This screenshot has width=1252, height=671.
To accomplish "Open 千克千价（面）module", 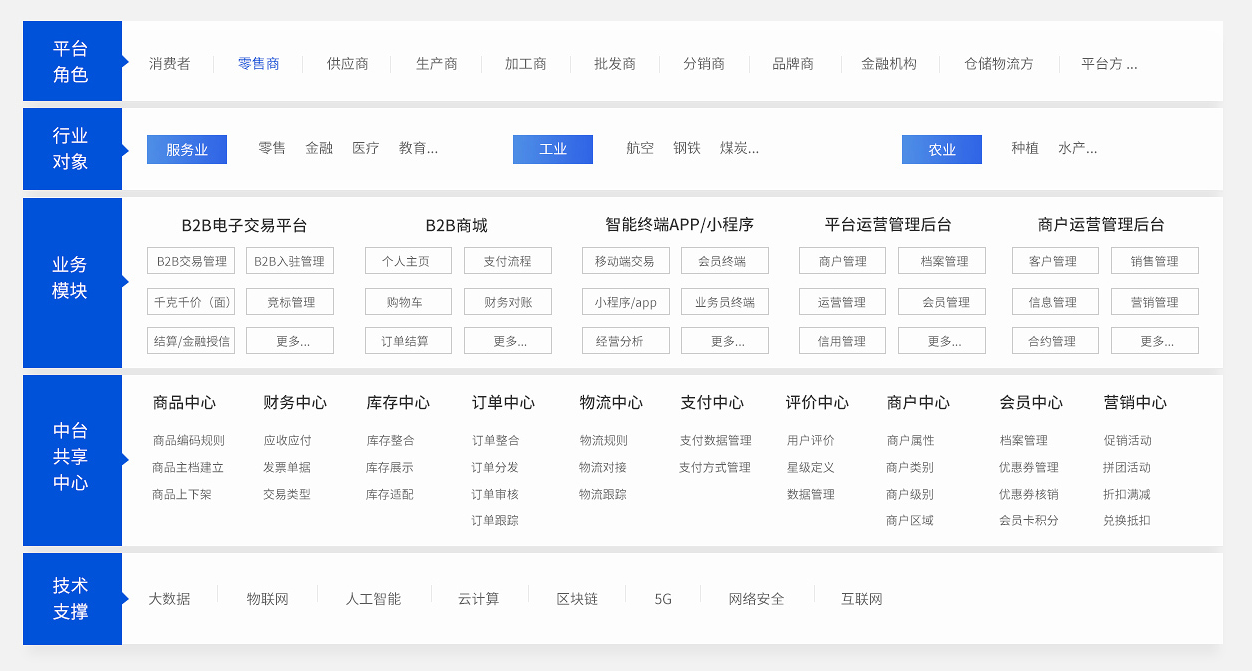I will pyautogui.click(x=191, y=302).
